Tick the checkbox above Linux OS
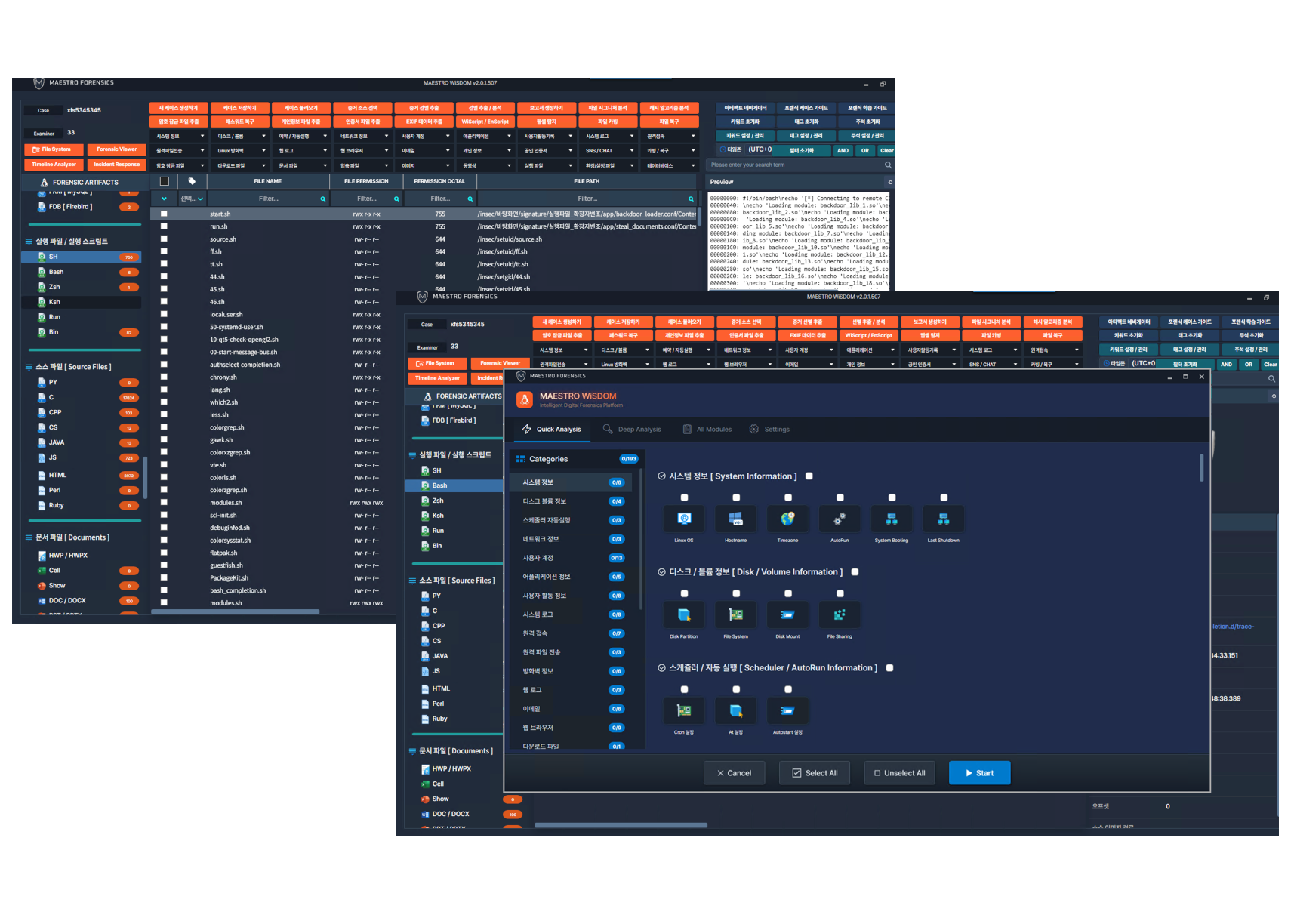The width and height of the screenshot is (1291, 924). [x=685, y=497]
